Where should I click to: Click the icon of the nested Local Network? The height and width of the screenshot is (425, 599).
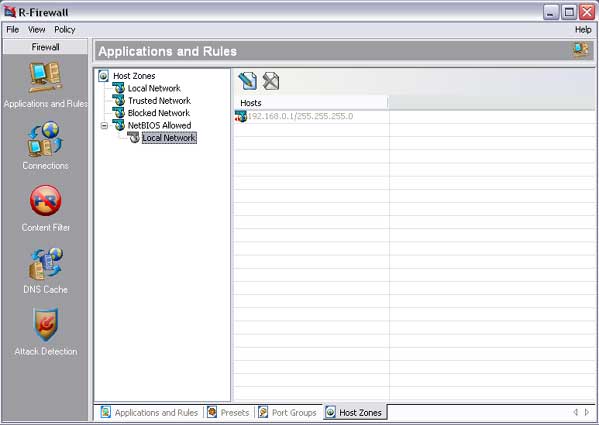133,137
